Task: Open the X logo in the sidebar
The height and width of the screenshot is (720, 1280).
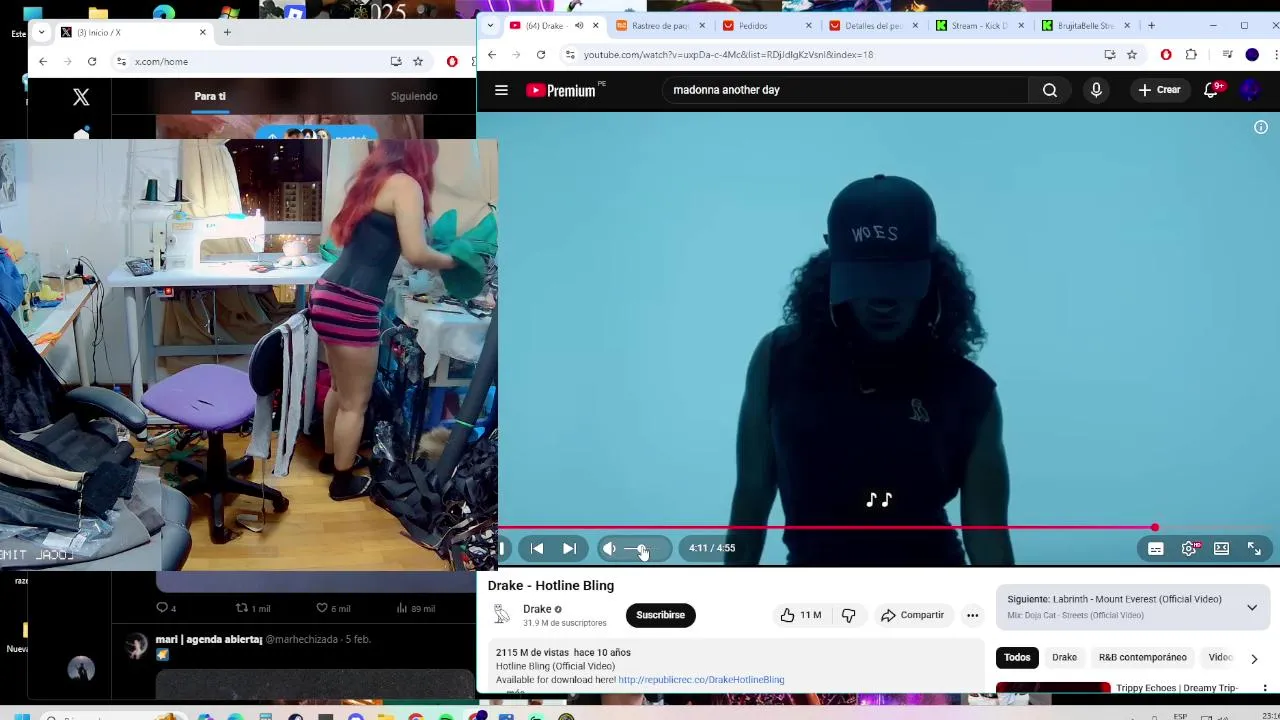Action: (81, 96)
